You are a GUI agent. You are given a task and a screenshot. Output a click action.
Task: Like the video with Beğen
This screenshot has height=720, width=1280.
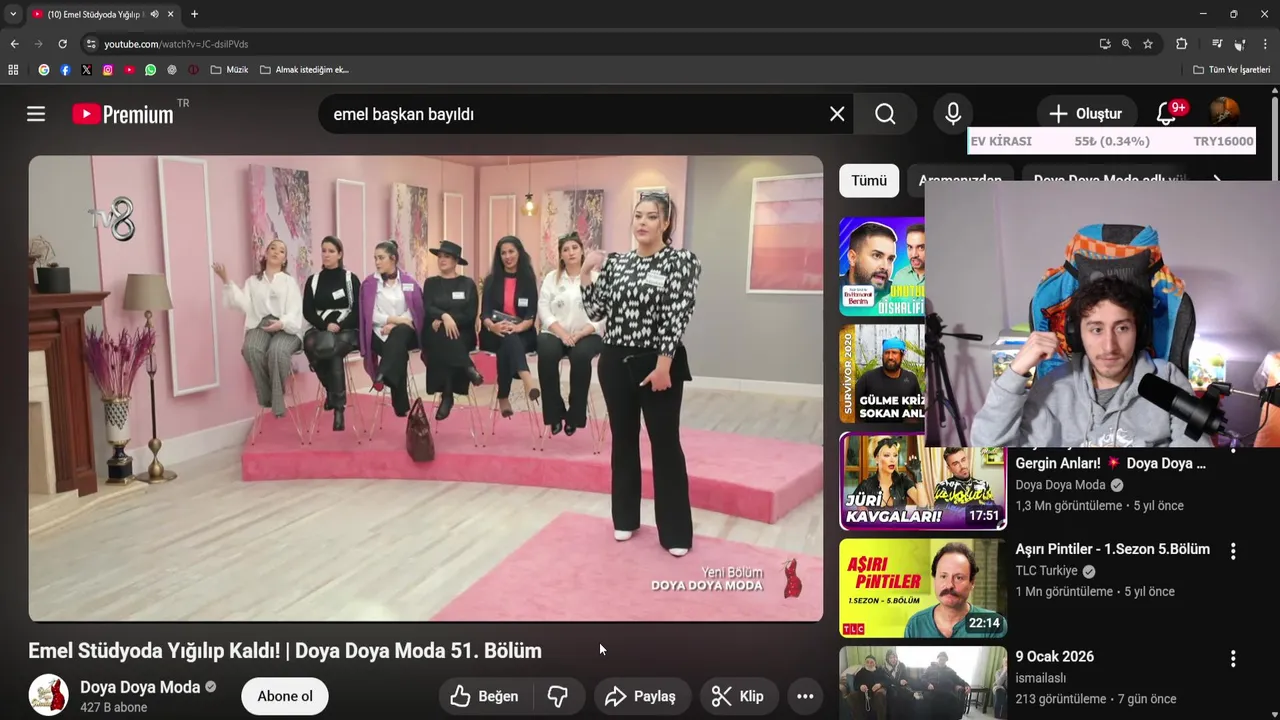tap(484, 696)
